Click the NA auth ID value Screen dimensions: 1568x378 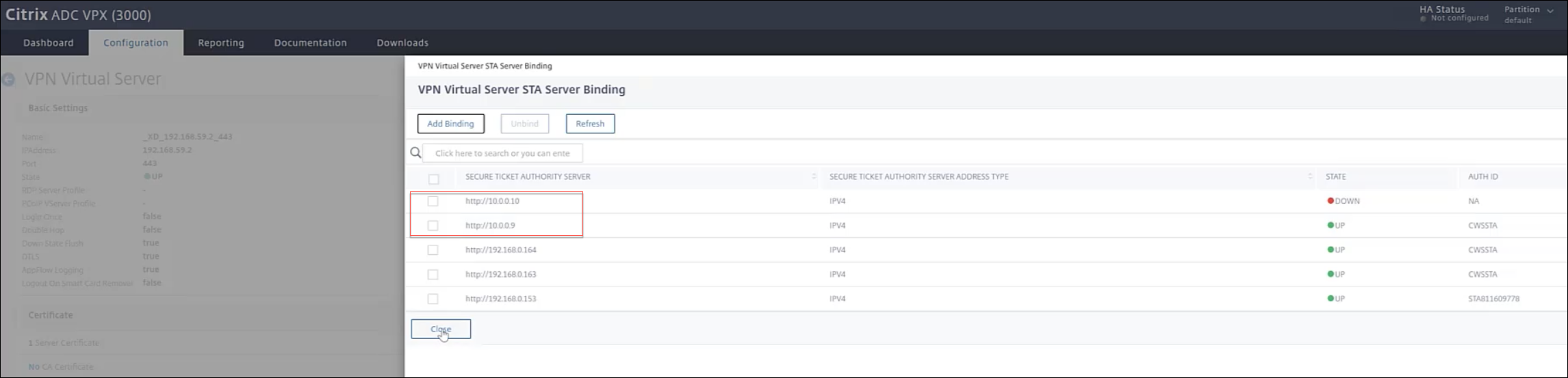(1473, 201)
